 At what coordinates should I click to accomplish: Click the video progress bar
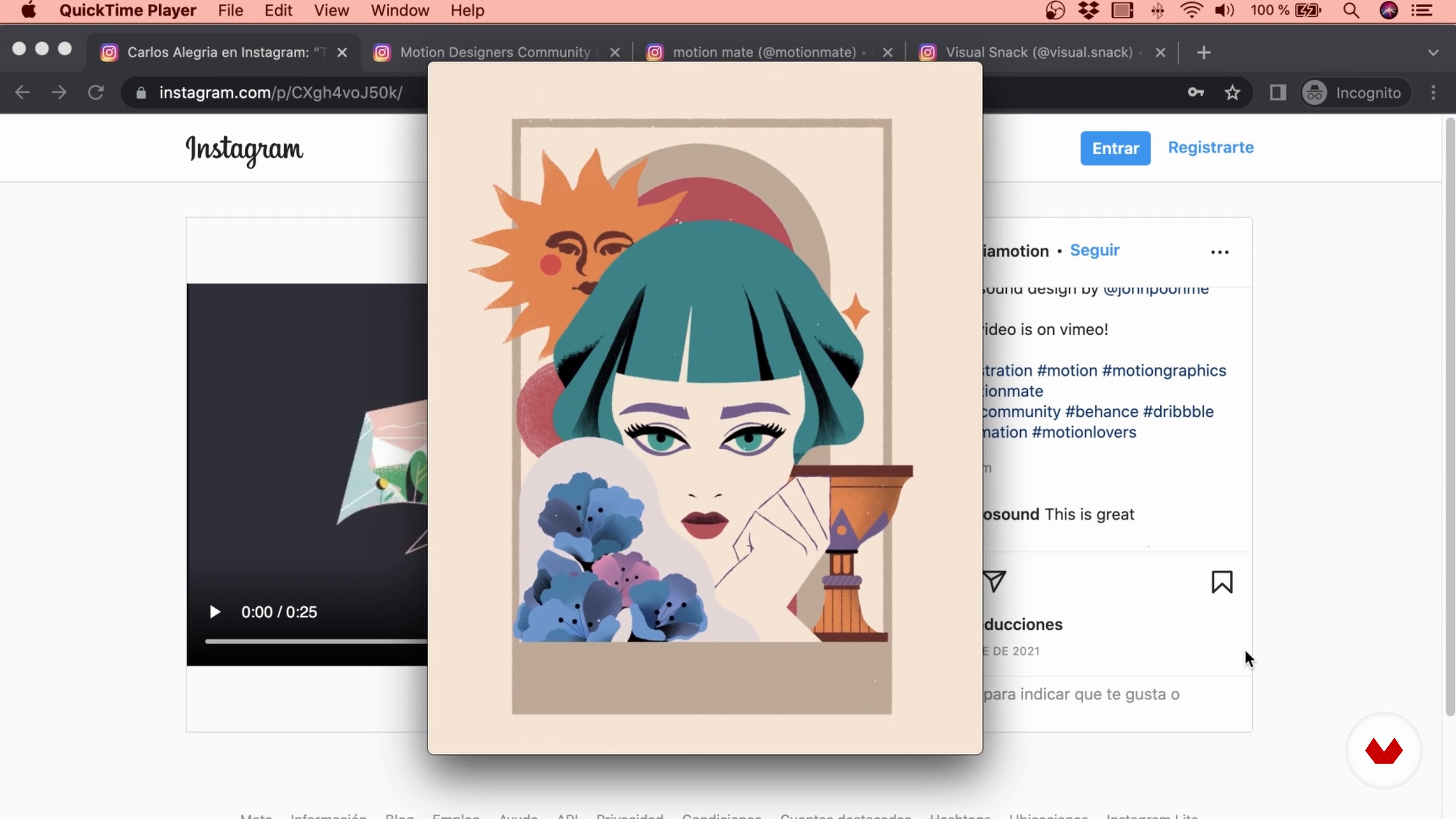317,642
